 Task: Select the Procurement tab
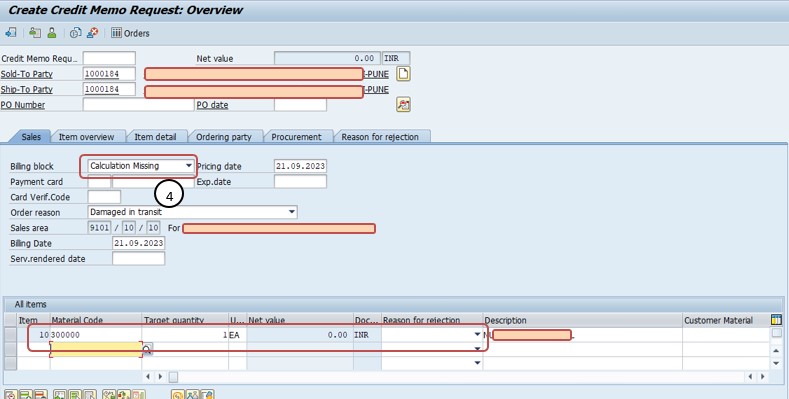(x=296, y=136)
